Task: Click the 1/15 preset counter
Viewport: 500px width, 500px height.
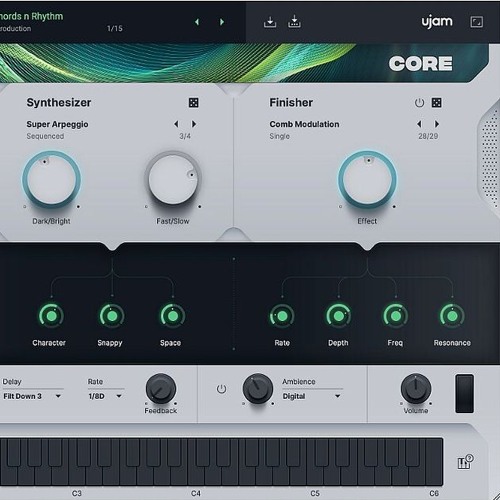Action: coord(115,28)
